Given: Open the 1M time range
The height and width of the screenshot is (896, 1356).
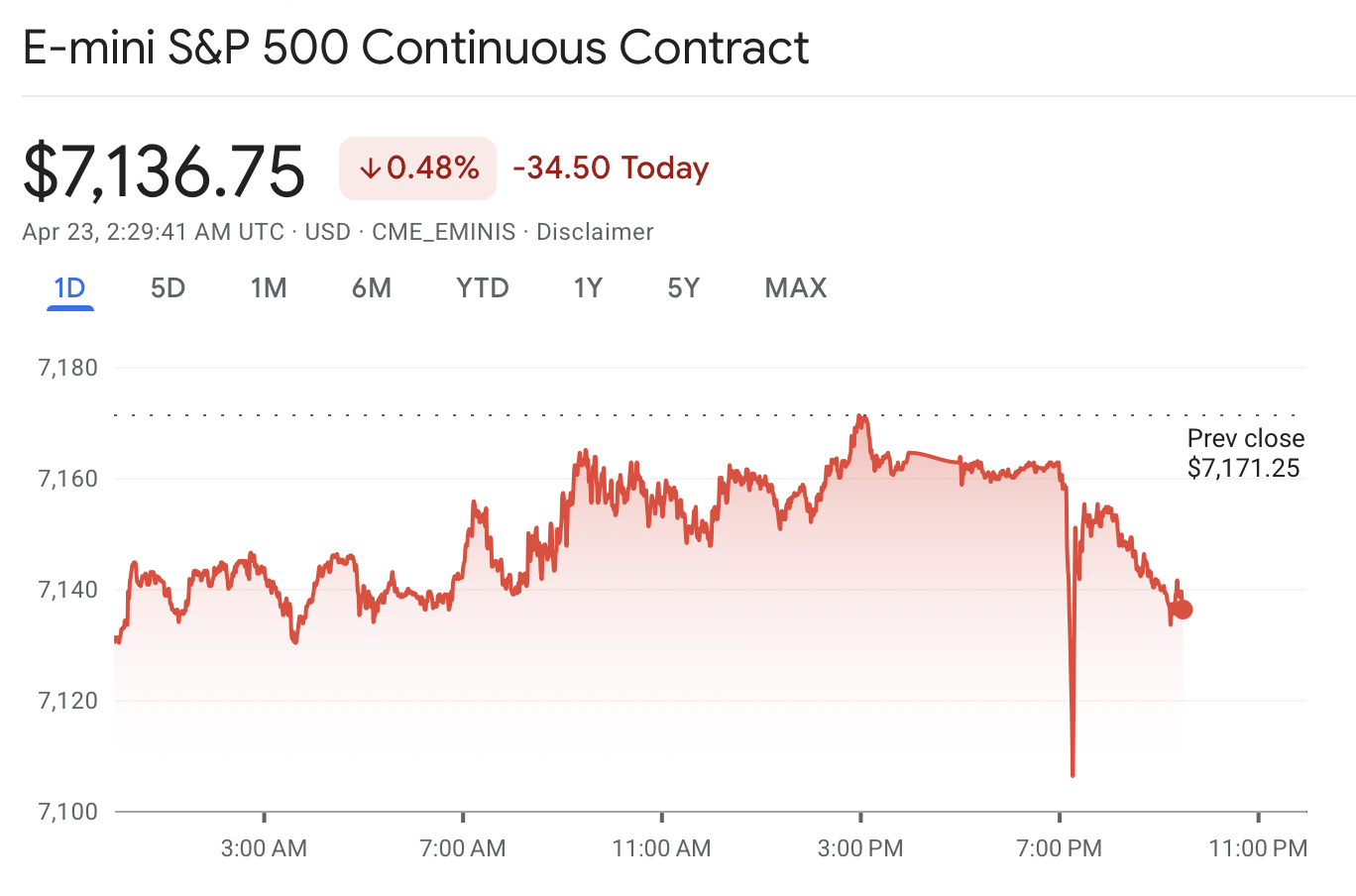Looking at the screenshot, I should [269, 288].
